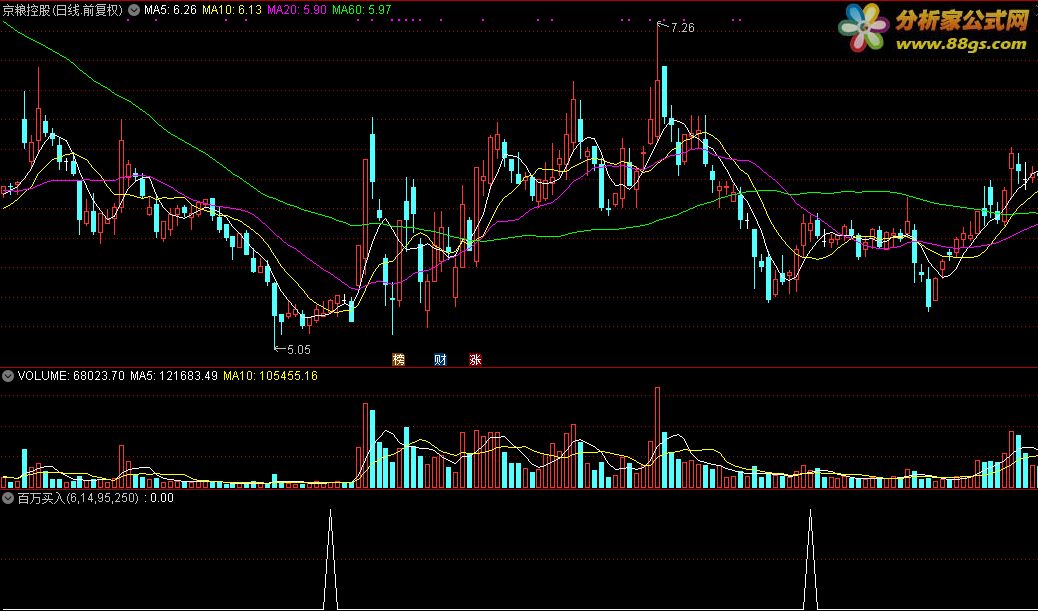
Task: Select the MA5: 6.26 label
Action: pos(170,10)
